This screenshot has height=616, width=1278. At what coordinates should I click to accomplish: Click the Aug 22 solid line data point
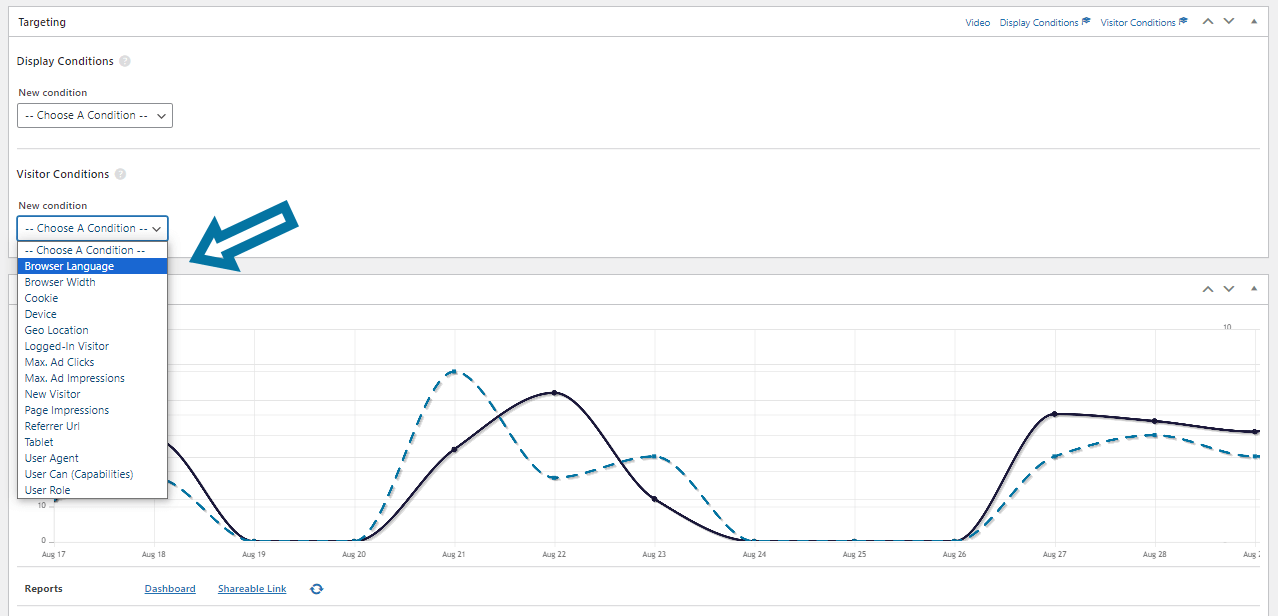(554, 393)
